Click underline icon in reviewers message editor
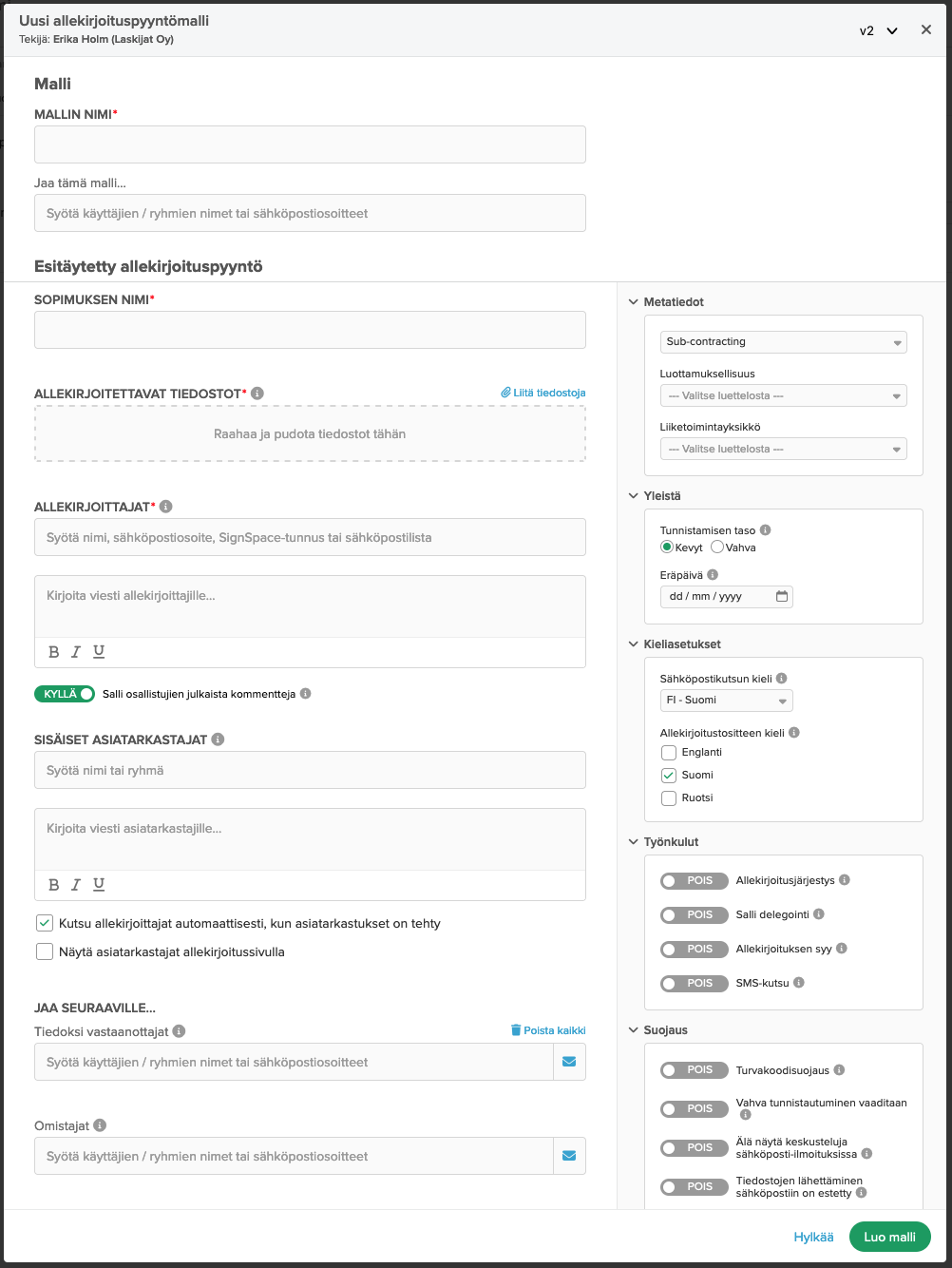The width and height of the screenshot is (952, 1268). [x=99, y=885]
